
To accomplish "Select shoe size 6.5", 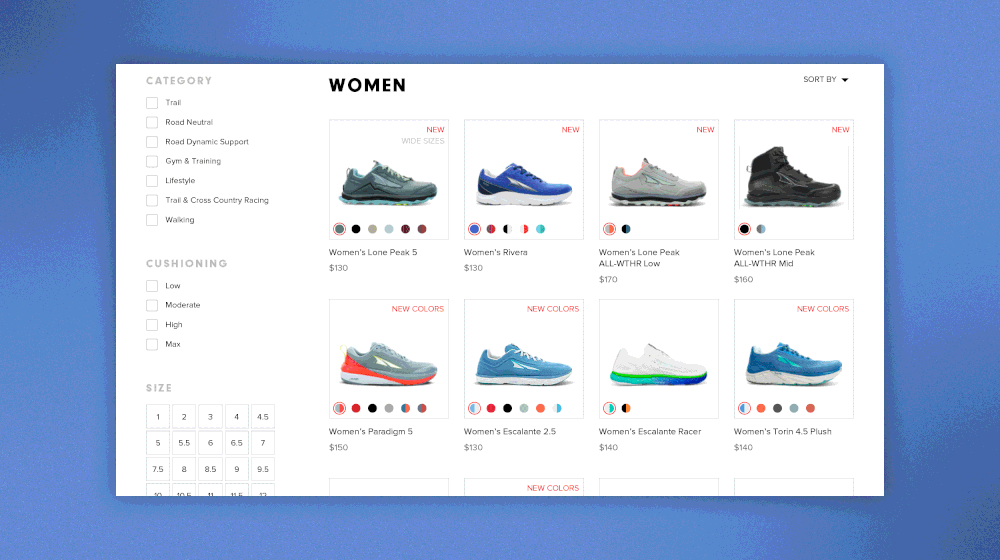I will tap(237, 443).
